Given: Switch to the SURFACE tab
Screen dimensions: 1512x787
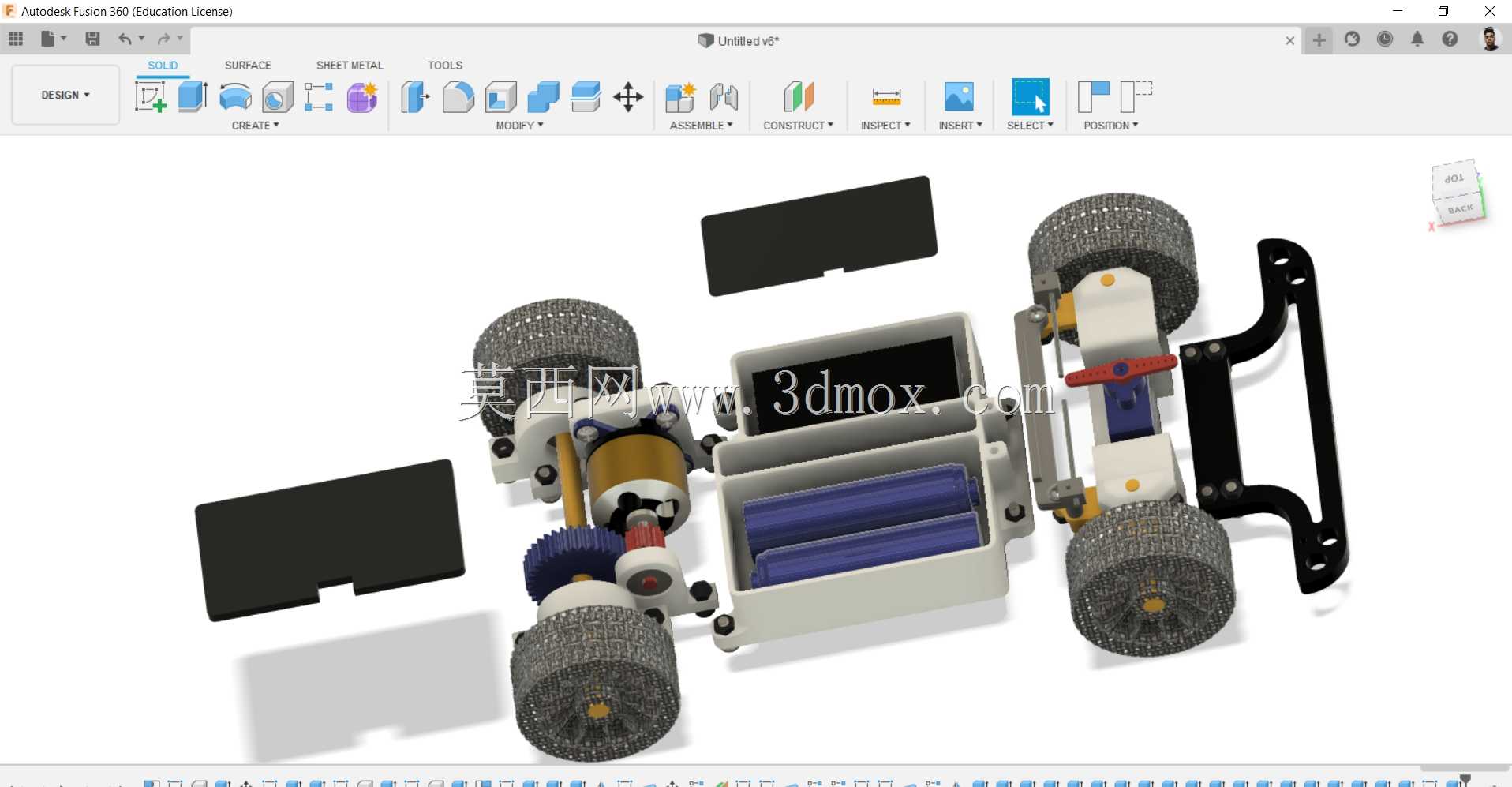Looking at the screenshot, I should pyautogui.click(x=248, y=66).
